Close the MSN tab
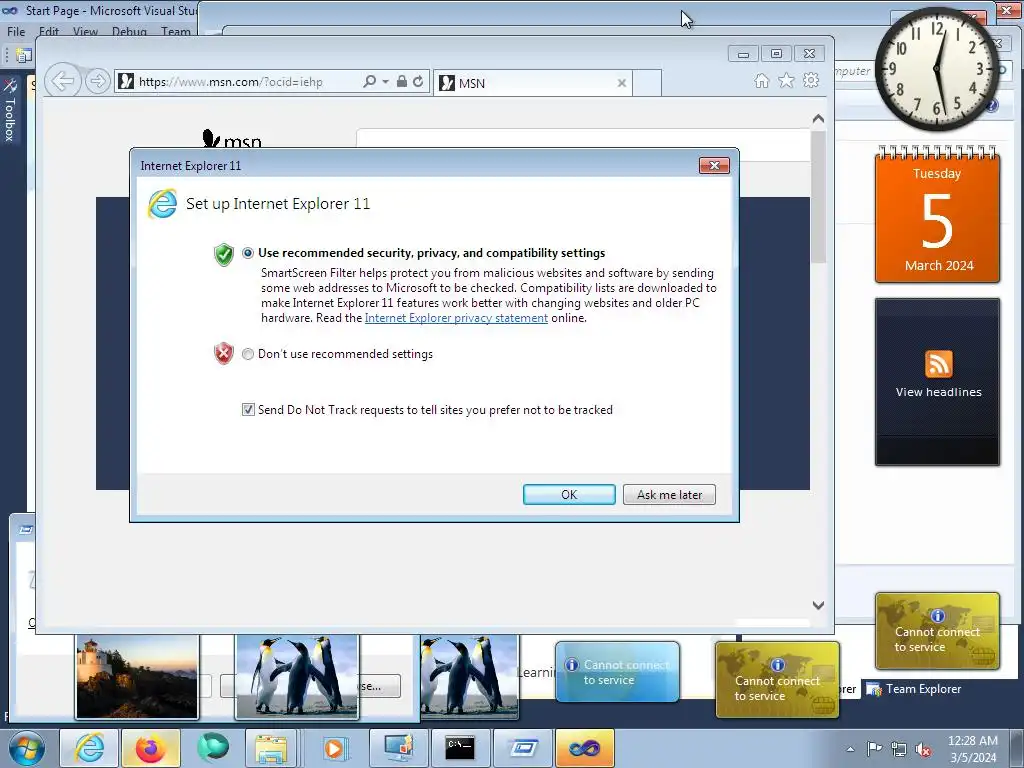 click(622, 83)
